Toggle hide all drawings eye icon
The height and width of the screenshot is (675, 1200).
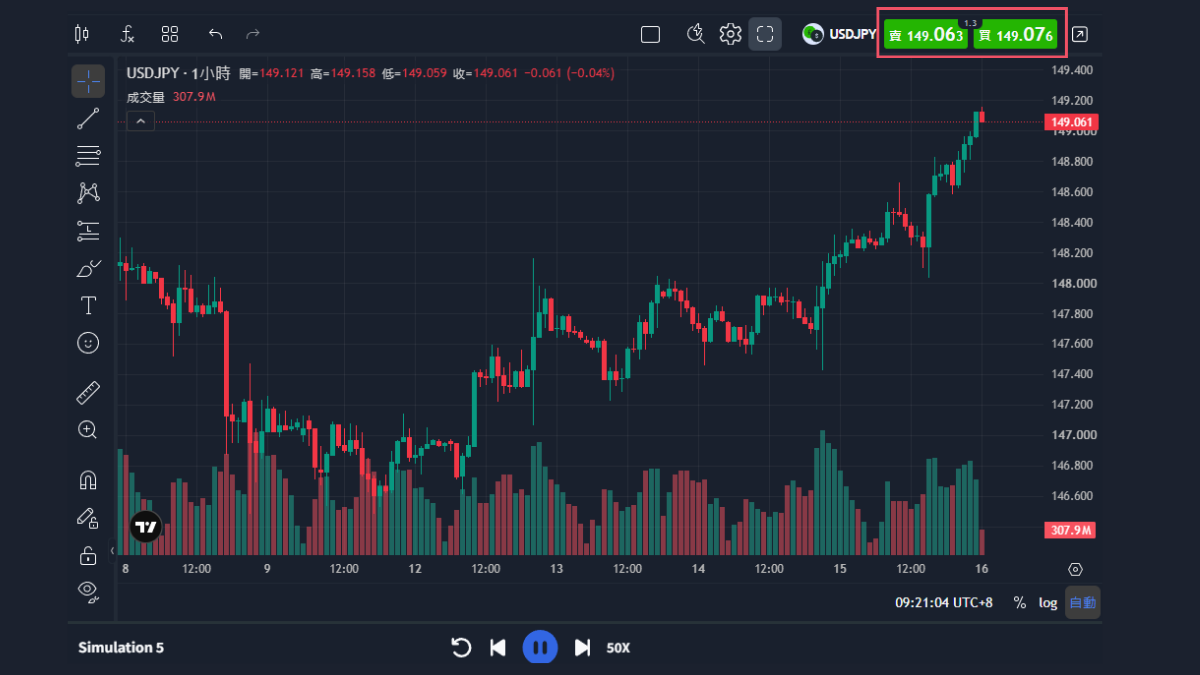[88, 591]
